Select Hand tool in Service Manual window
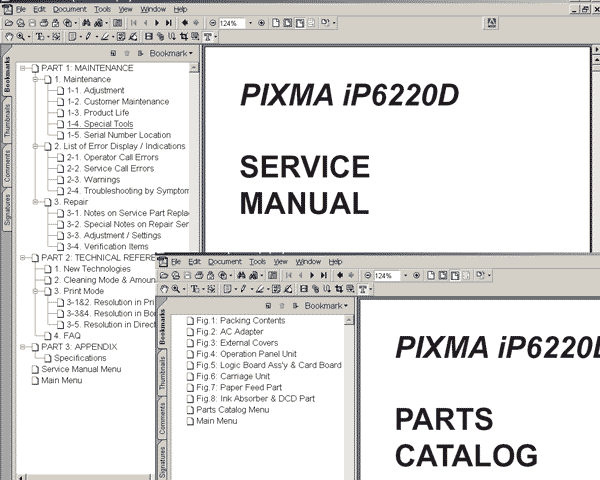The width and height of the screenshot is (600, 480). coord(9,37)
